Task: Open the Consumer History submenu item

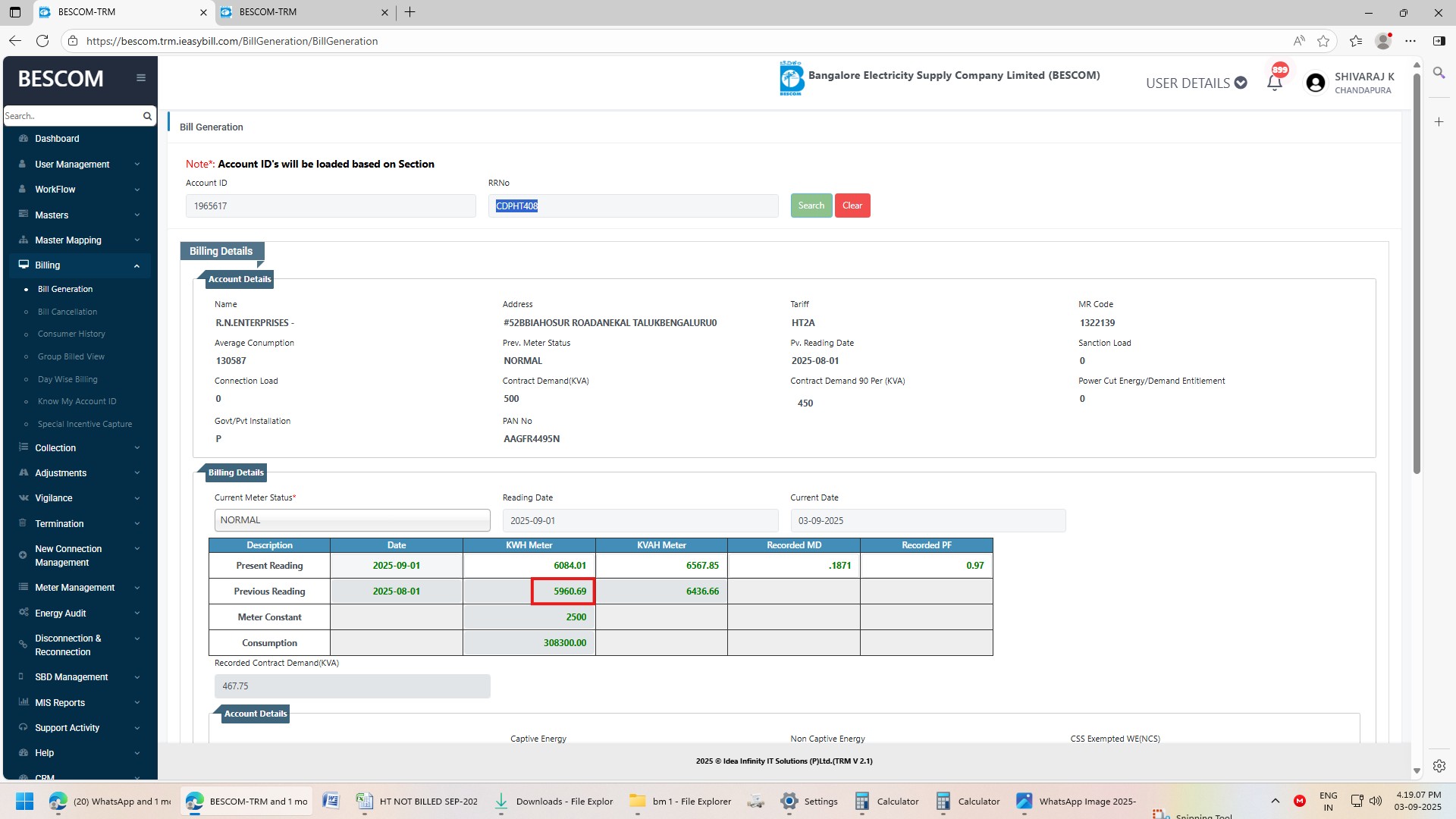Action: click(71, 334)
